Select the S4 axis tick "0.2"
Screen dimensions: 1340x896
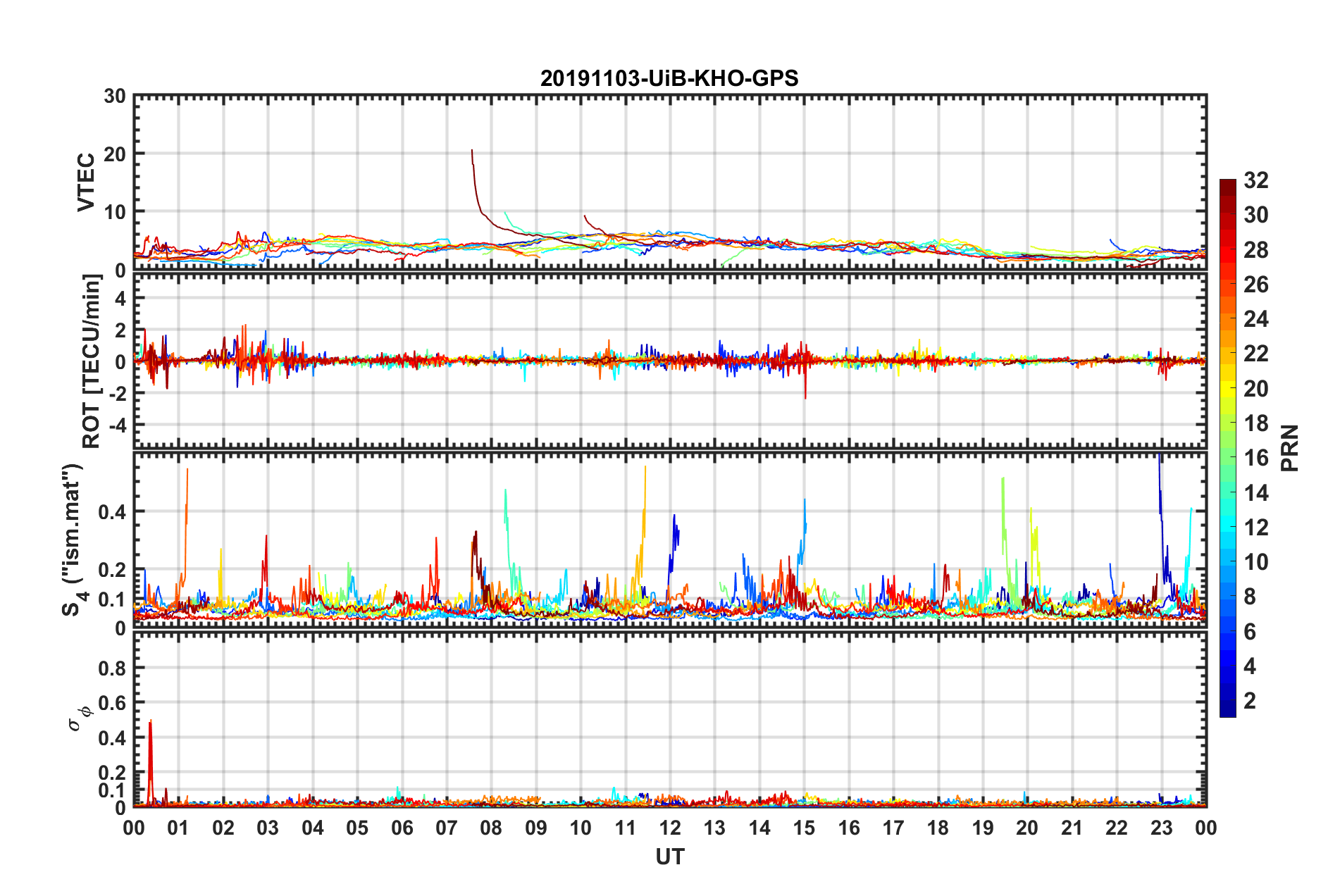point(113,570)
